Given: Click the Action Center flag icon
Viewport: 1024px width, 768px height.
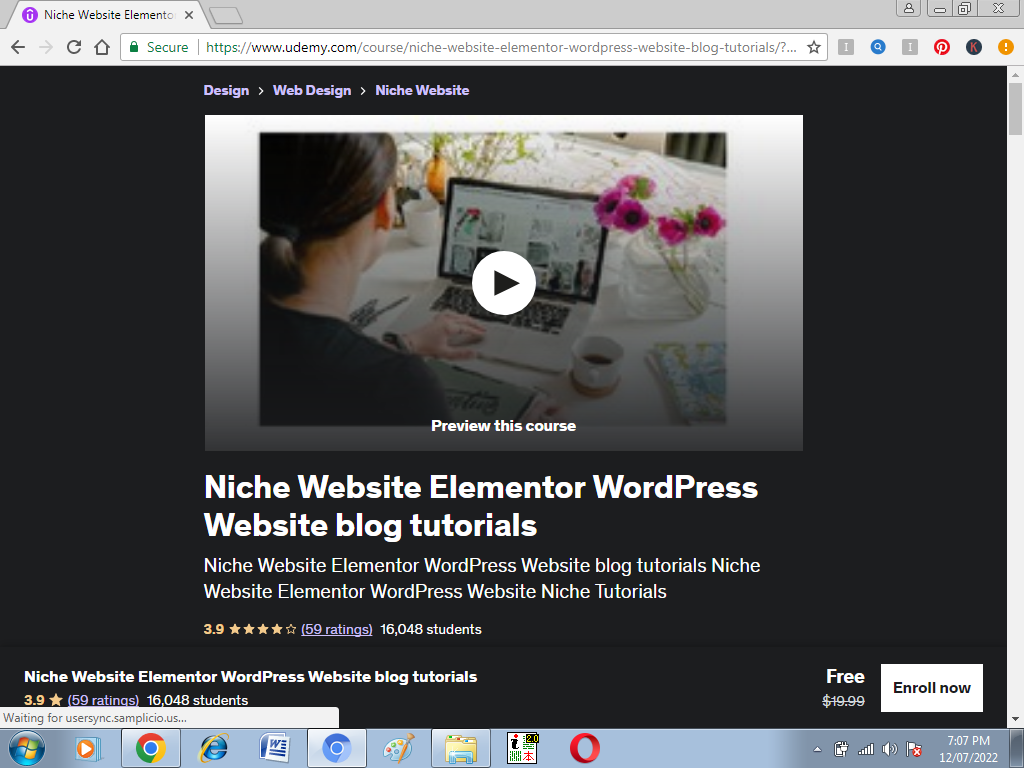Looking at the screenshot, I should point(914,749).
